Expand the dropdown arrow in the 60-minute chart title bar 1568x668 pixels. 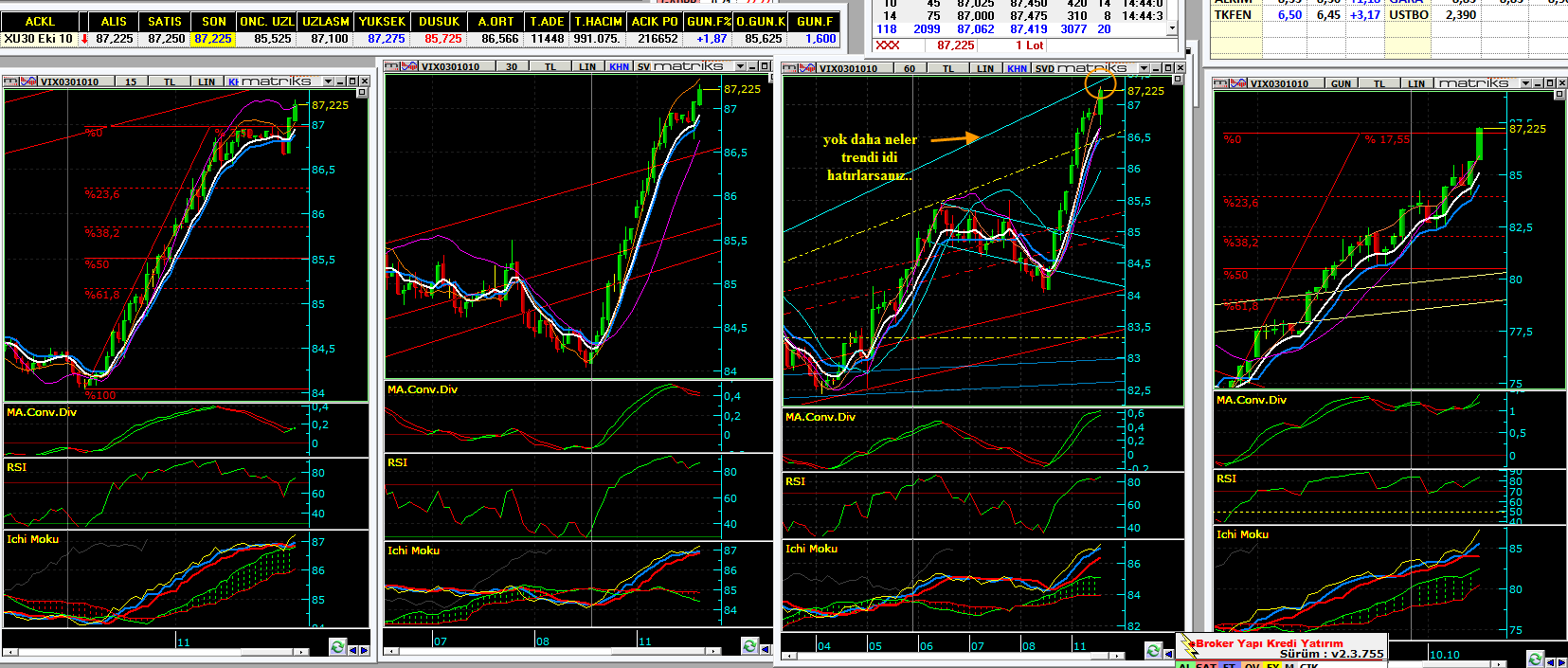click(x=1144, y=68)
